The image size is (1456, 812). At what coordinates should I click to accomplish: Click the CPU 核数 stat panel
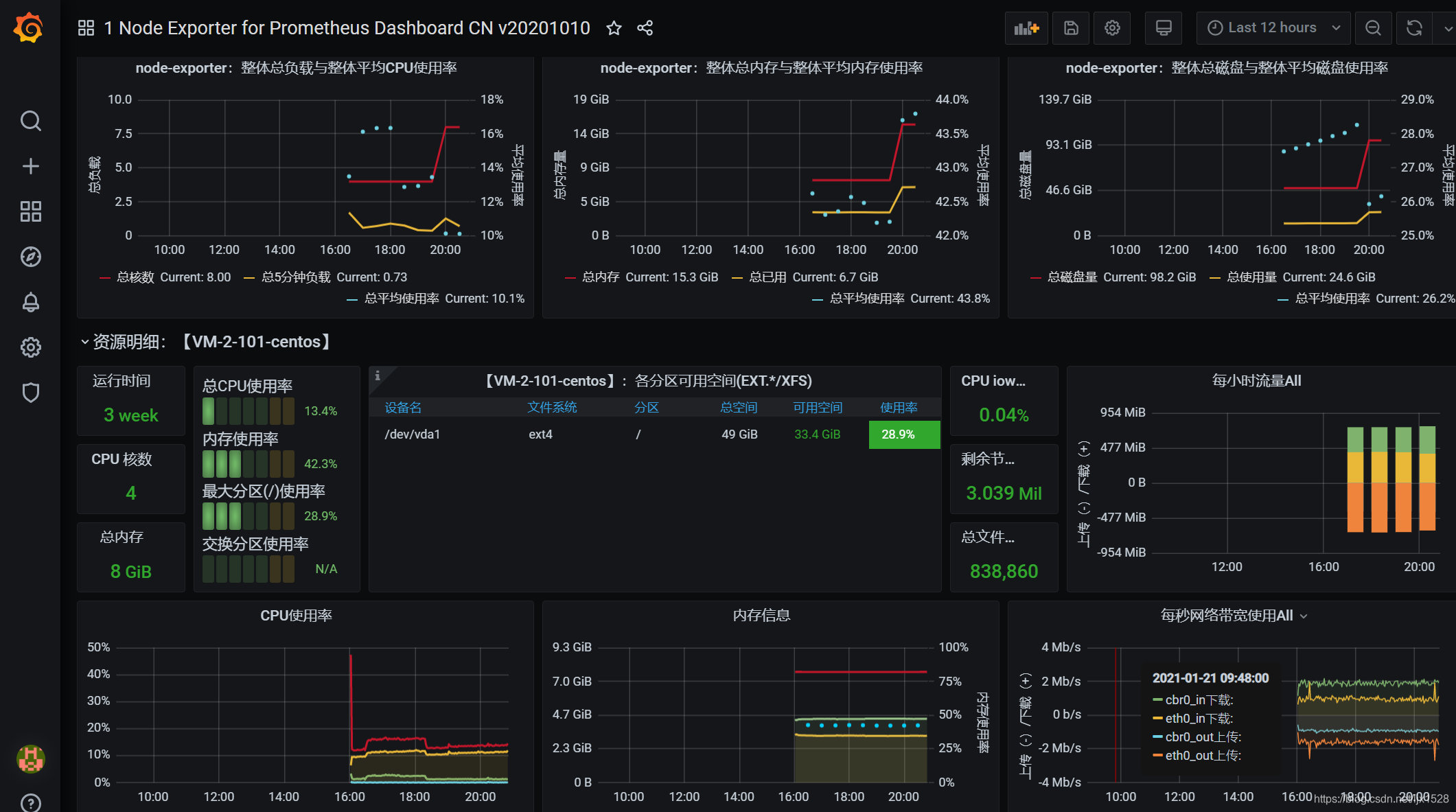pyautogui.click(x=130, y=478)
